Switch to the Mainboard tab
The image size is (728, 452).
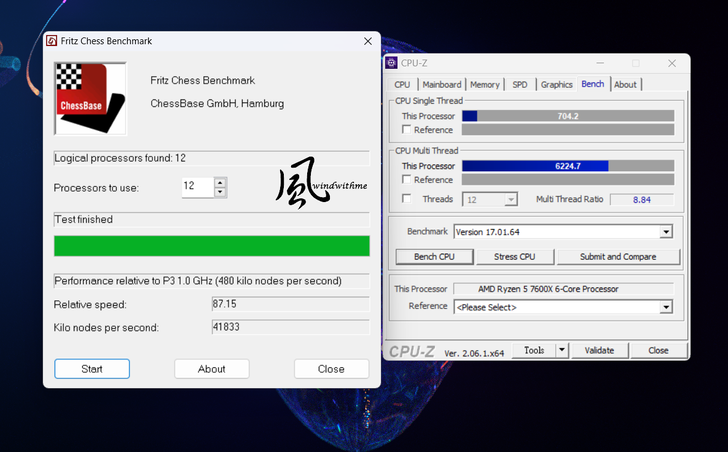(441, 85)
